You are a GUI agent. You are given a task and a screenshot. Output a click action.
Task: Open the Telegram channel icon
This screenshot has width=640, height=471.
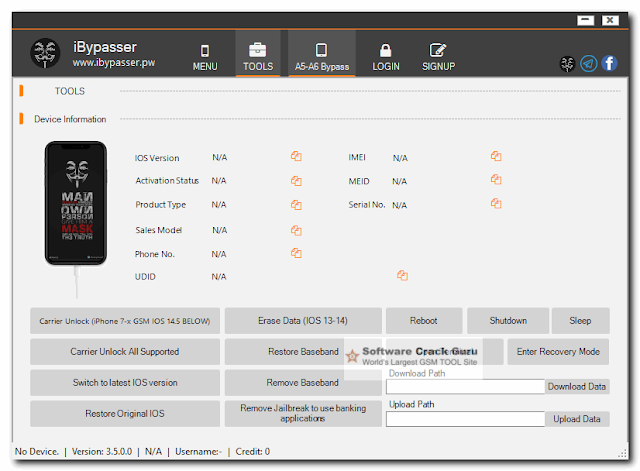(x=589, y=63)
